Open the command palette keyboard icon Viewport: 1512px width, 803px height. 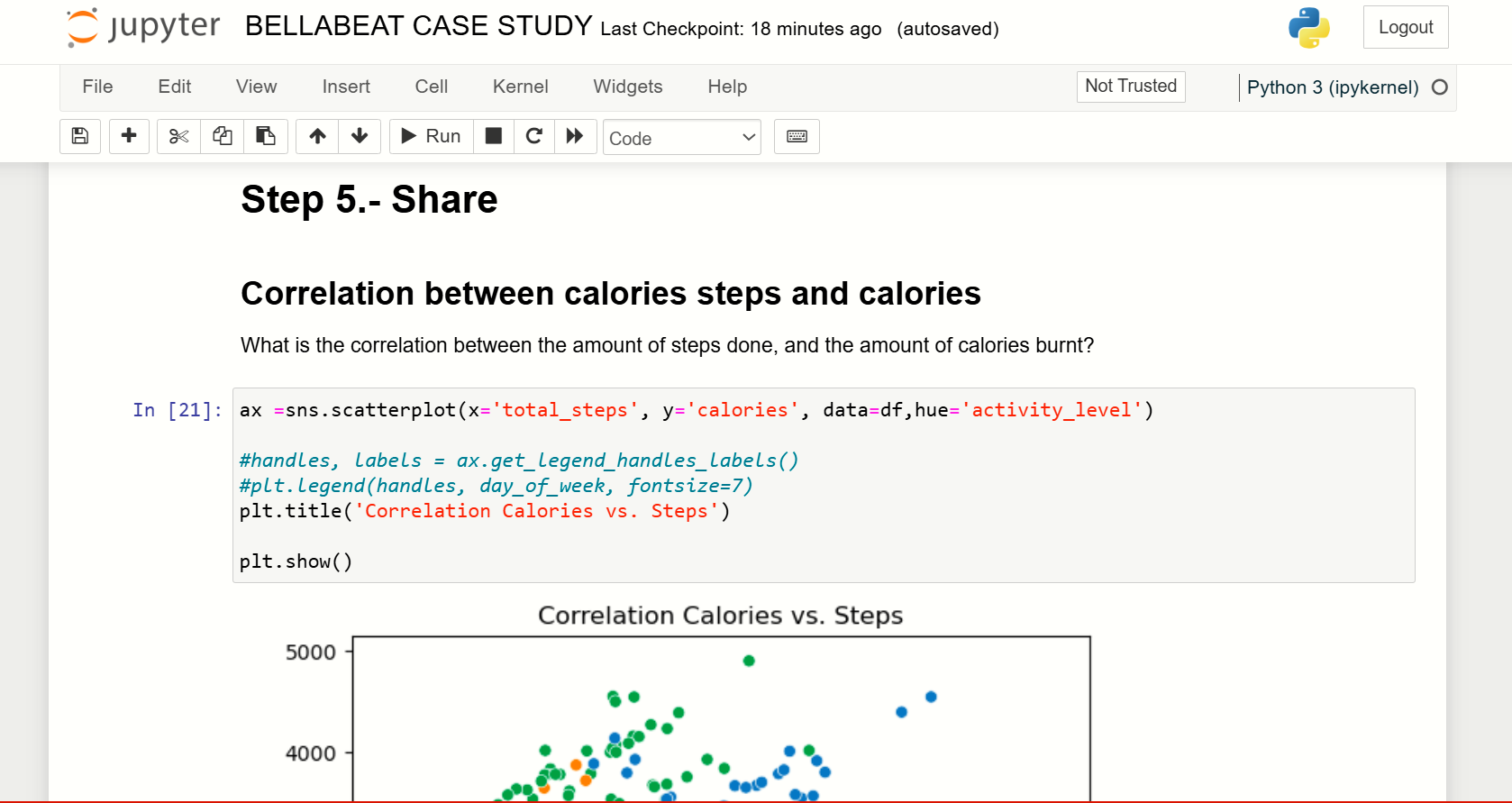tap(797, 137)
